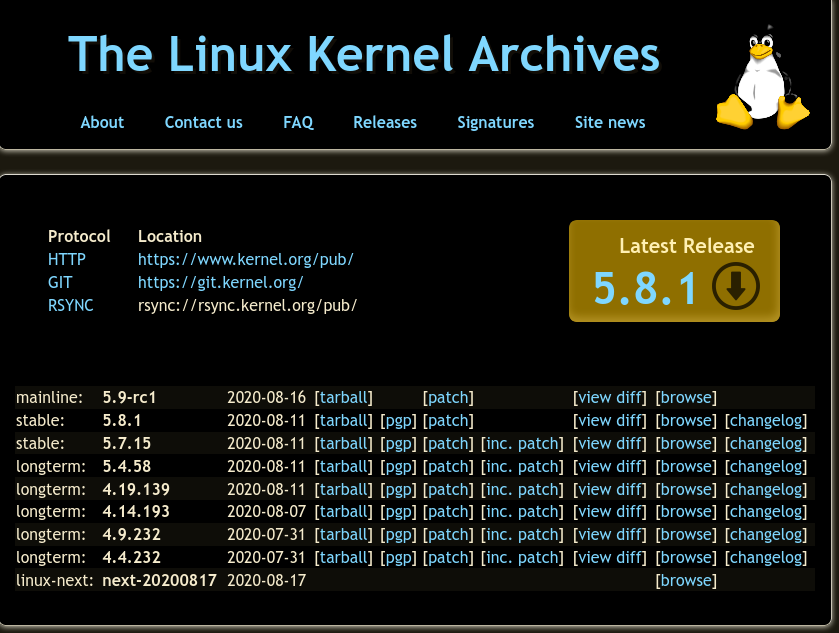Viewport: 839px width, 633px height.
Task: Open the RSYNC protocol link
Action: tap(71, 306)
